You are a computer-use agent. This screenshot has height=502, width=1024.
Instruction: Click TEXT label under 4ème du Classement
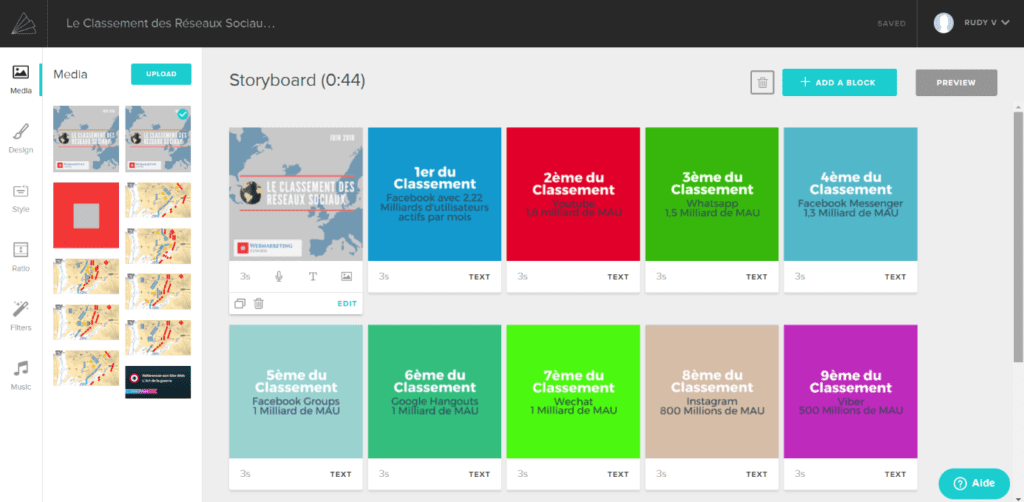(x=895, y=277)
